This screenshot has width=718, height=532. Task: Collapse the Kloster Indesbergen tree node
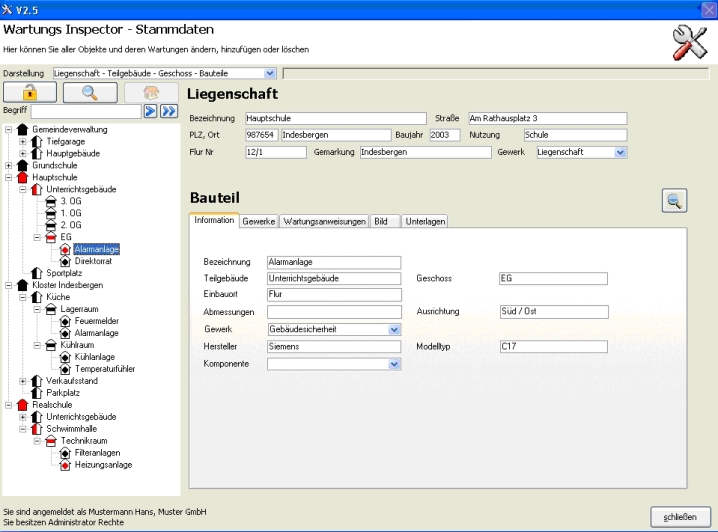coord(9,285)
